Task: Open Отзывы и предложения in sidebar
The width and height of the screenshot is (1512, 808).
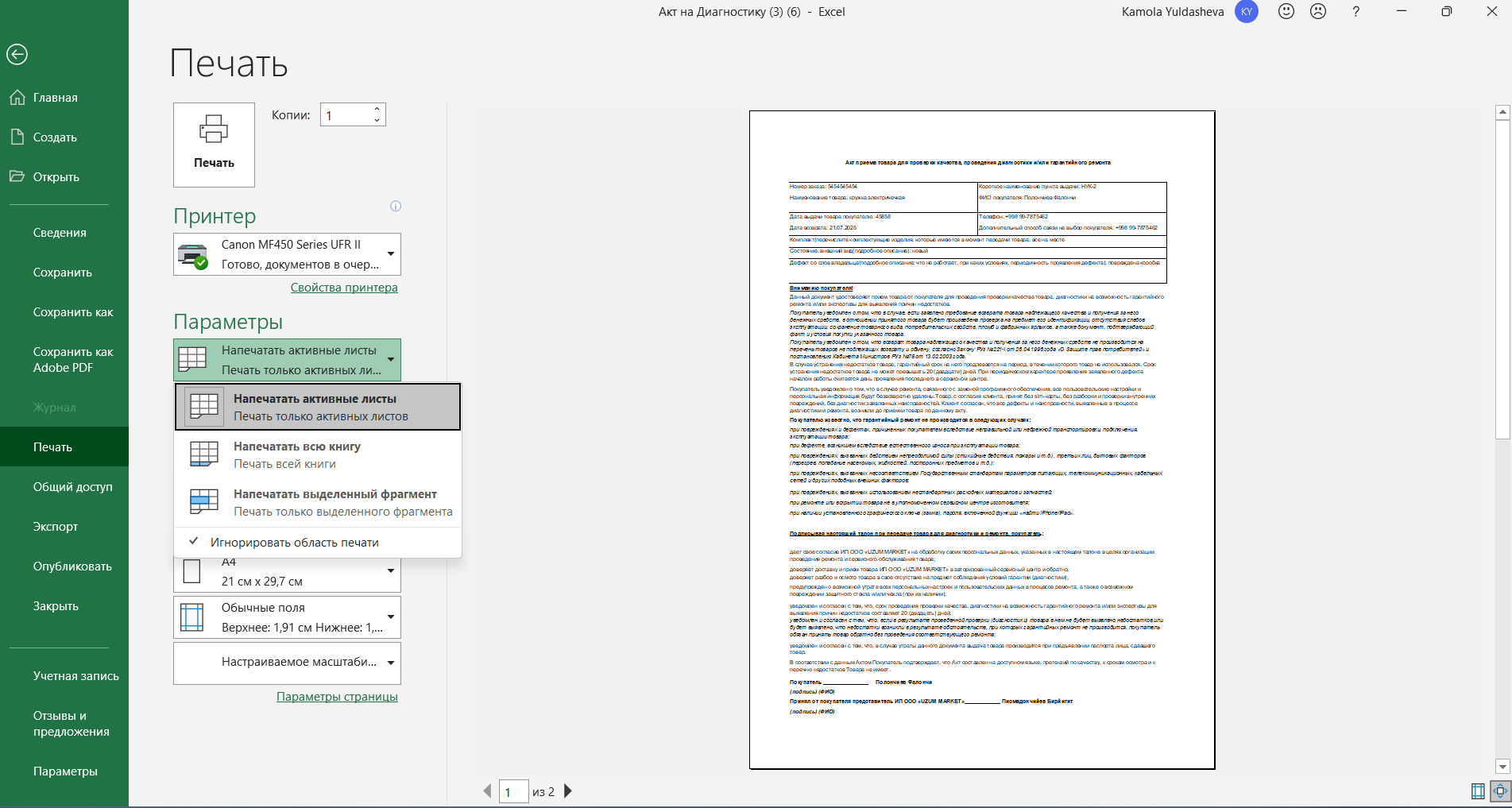Action: click(x=64, y=724)
